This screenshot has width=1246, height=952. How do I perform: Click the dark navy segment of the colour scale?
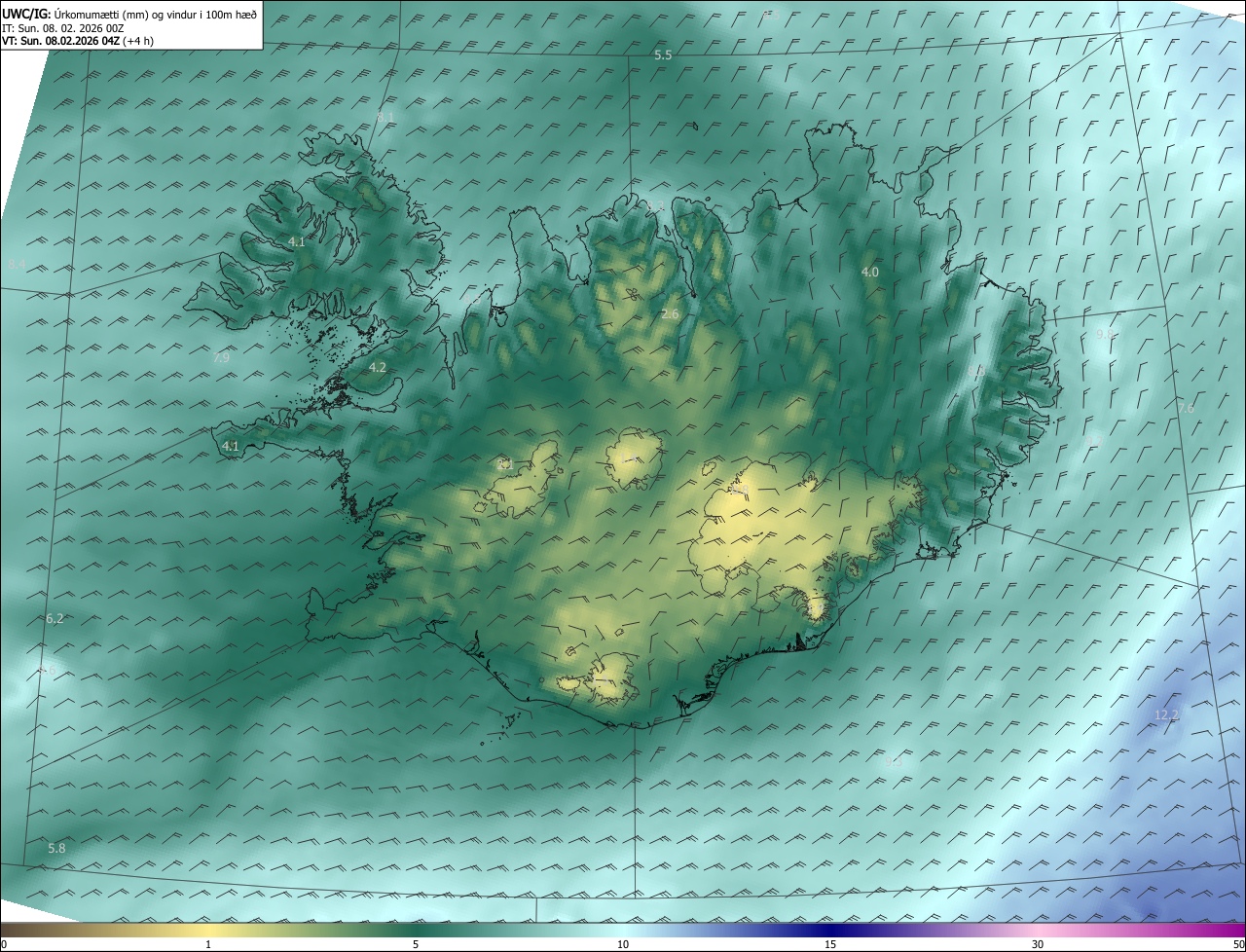pos(830,930)
